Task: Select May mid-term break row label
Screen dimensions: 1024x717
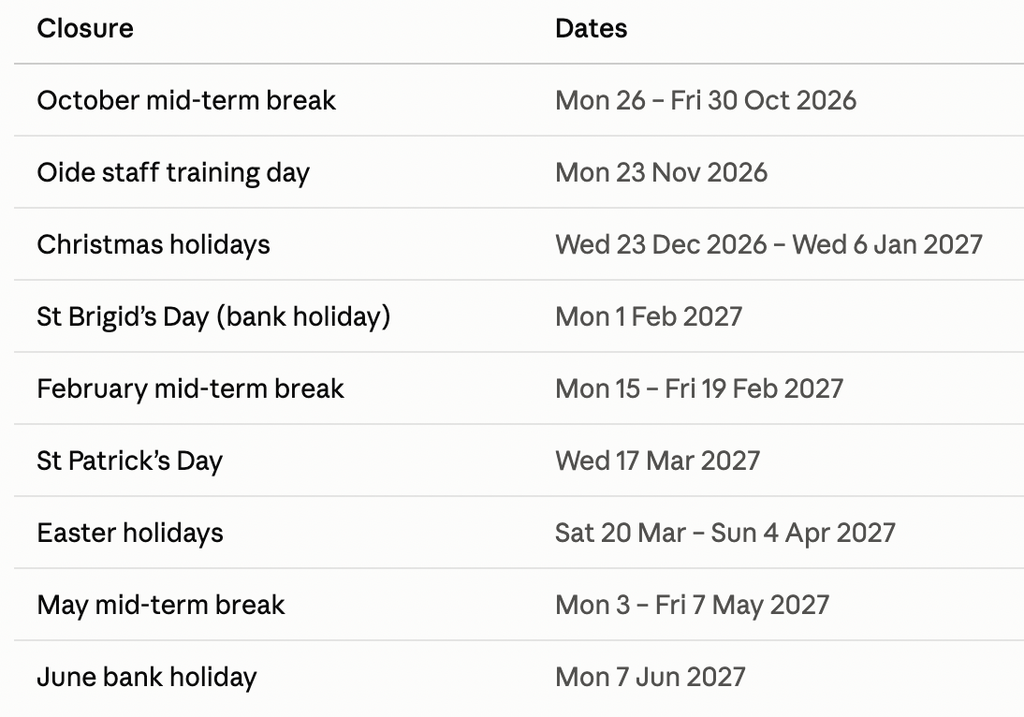Action: pos(161,605)
